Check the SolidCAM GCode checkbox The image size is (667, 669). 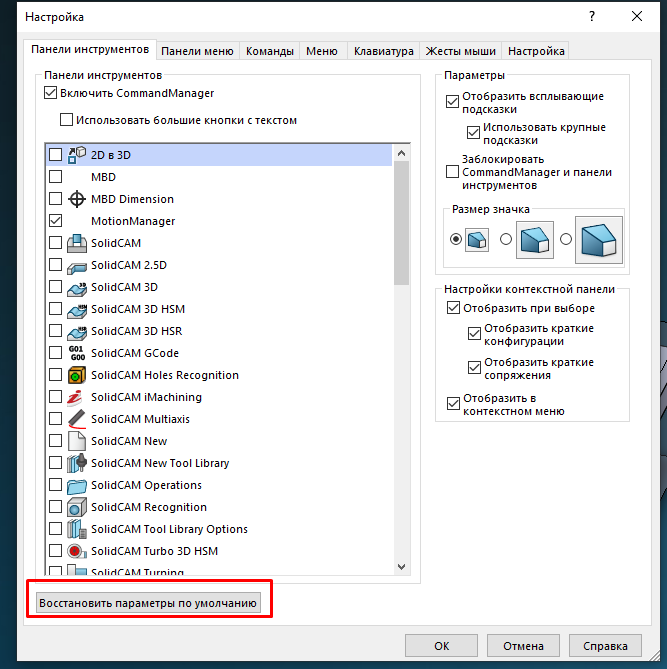[x=55, y=352]
